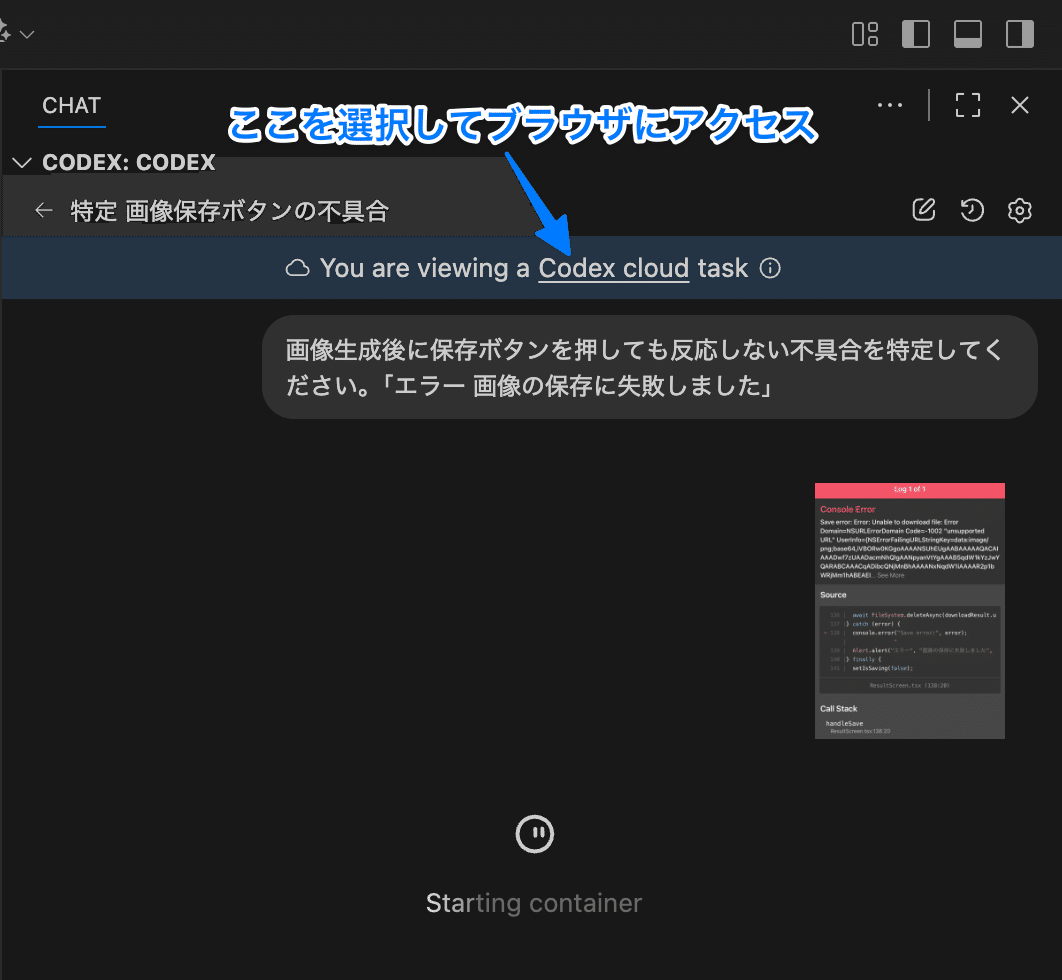Screen dimensions: 1062x980
Task: Select the CHAT tab
Action: (72, 106)
